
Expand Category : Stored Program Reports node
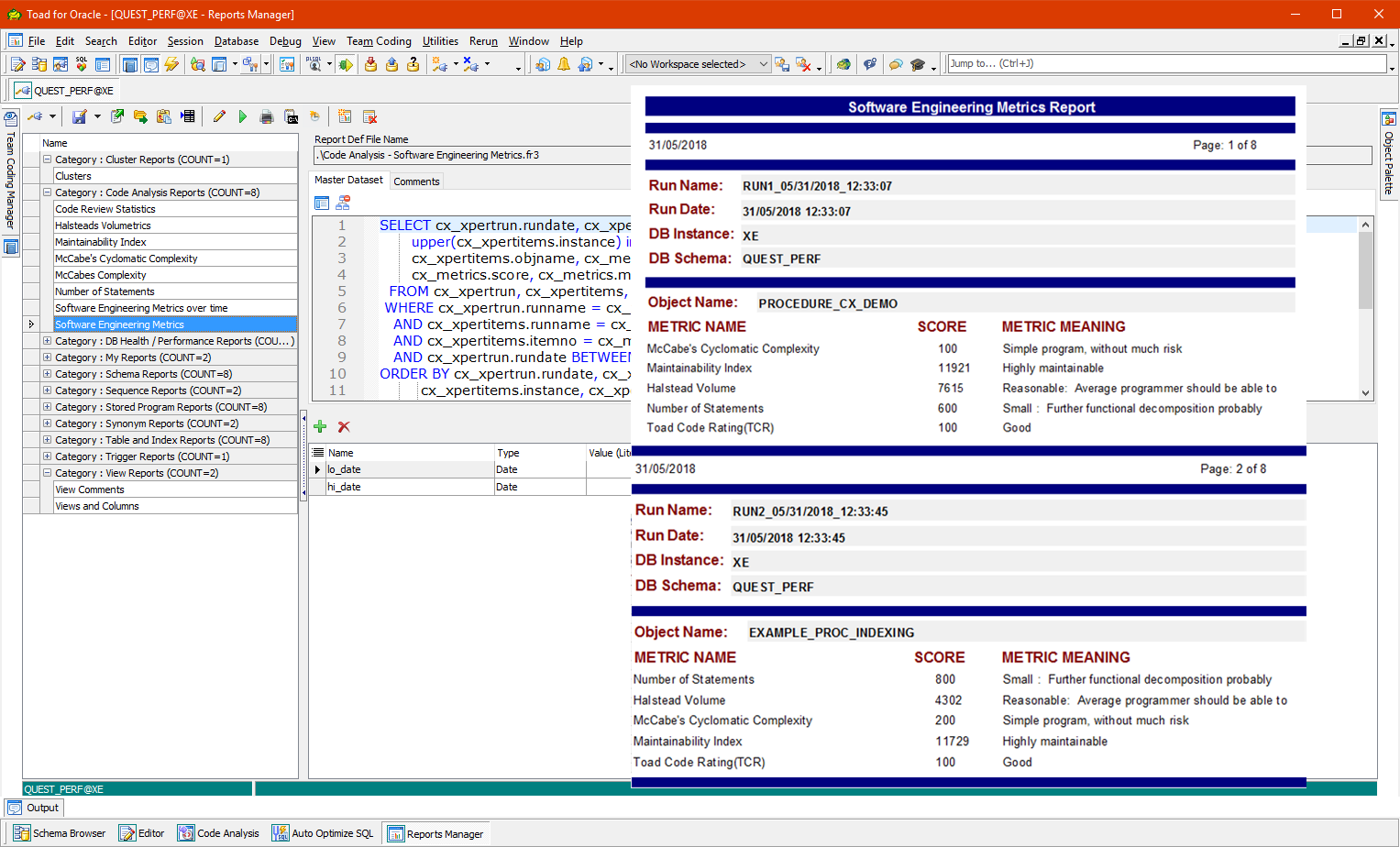point(47,407)
